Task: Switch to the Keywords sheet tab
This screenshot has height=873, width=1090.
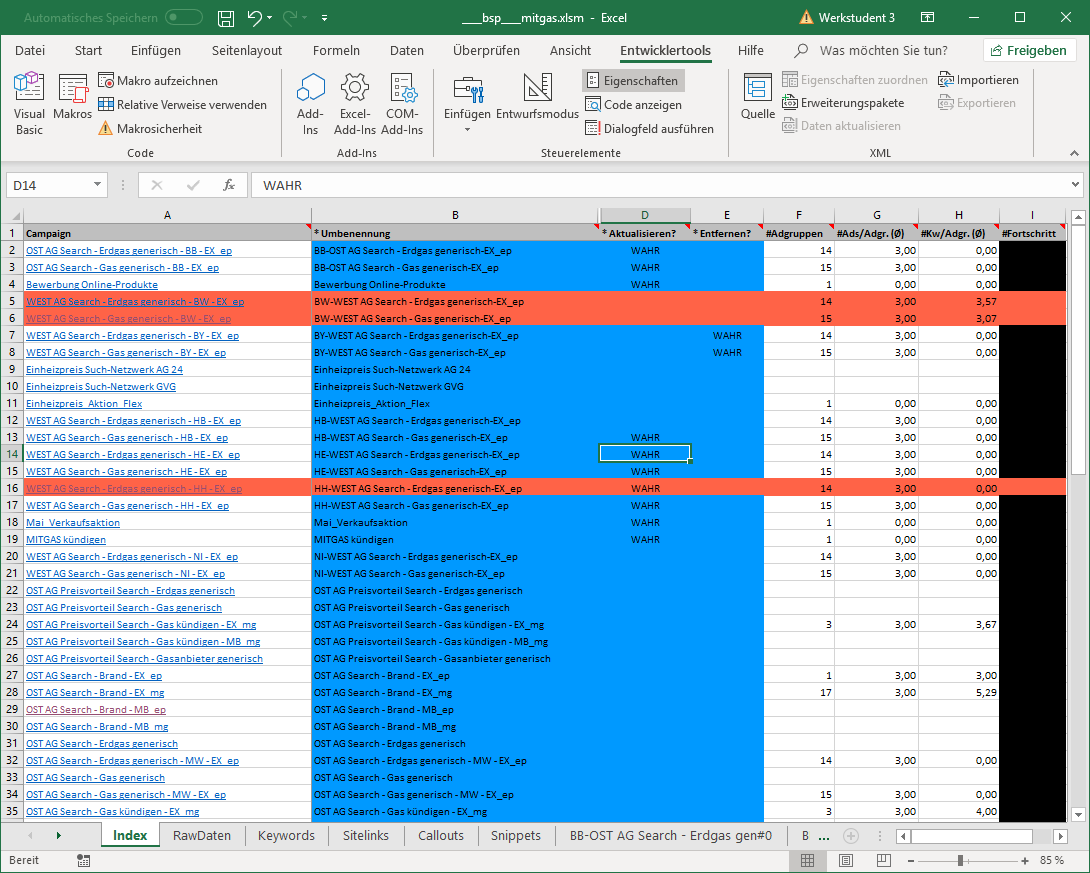Action: [x=286, y=836]
